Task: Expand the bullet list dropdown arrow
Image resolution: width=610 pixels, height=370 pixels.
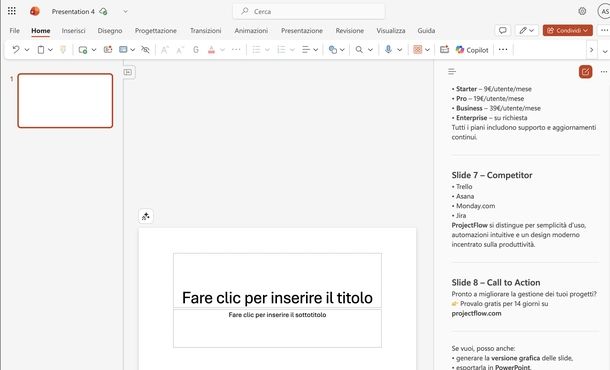Action: (x=267, y=50)
